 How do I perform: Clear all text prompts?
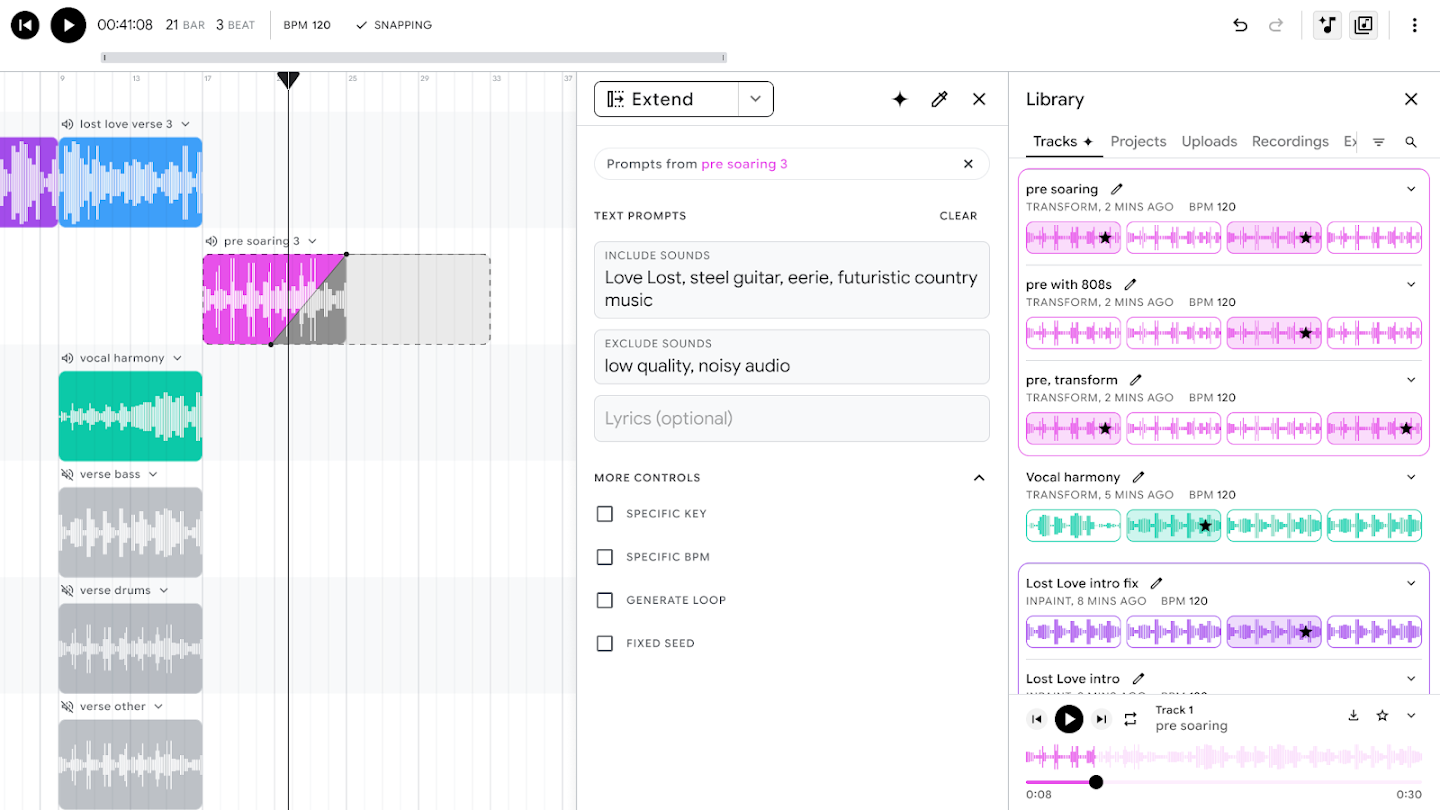click(x=958, y=215)
